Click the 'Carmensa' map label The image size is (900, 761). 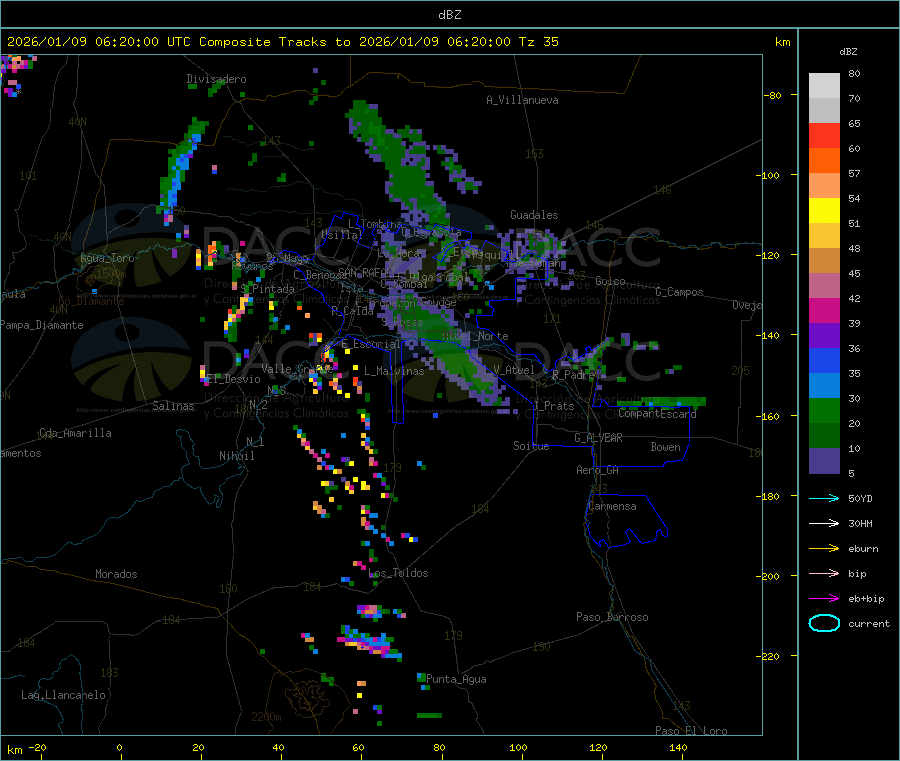tap(612, 506)
